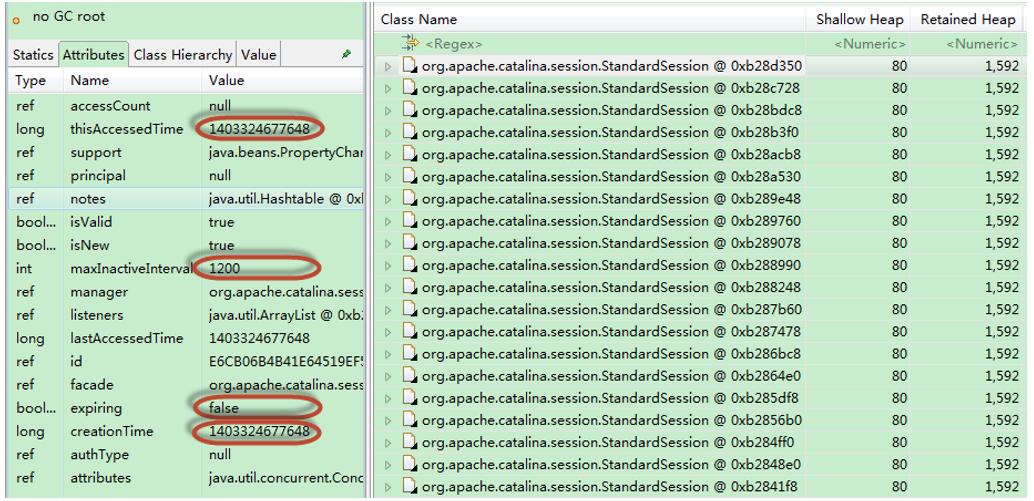The image size is (1034, 501).
Task: Click the Regex filter icon
Action: 410,43
